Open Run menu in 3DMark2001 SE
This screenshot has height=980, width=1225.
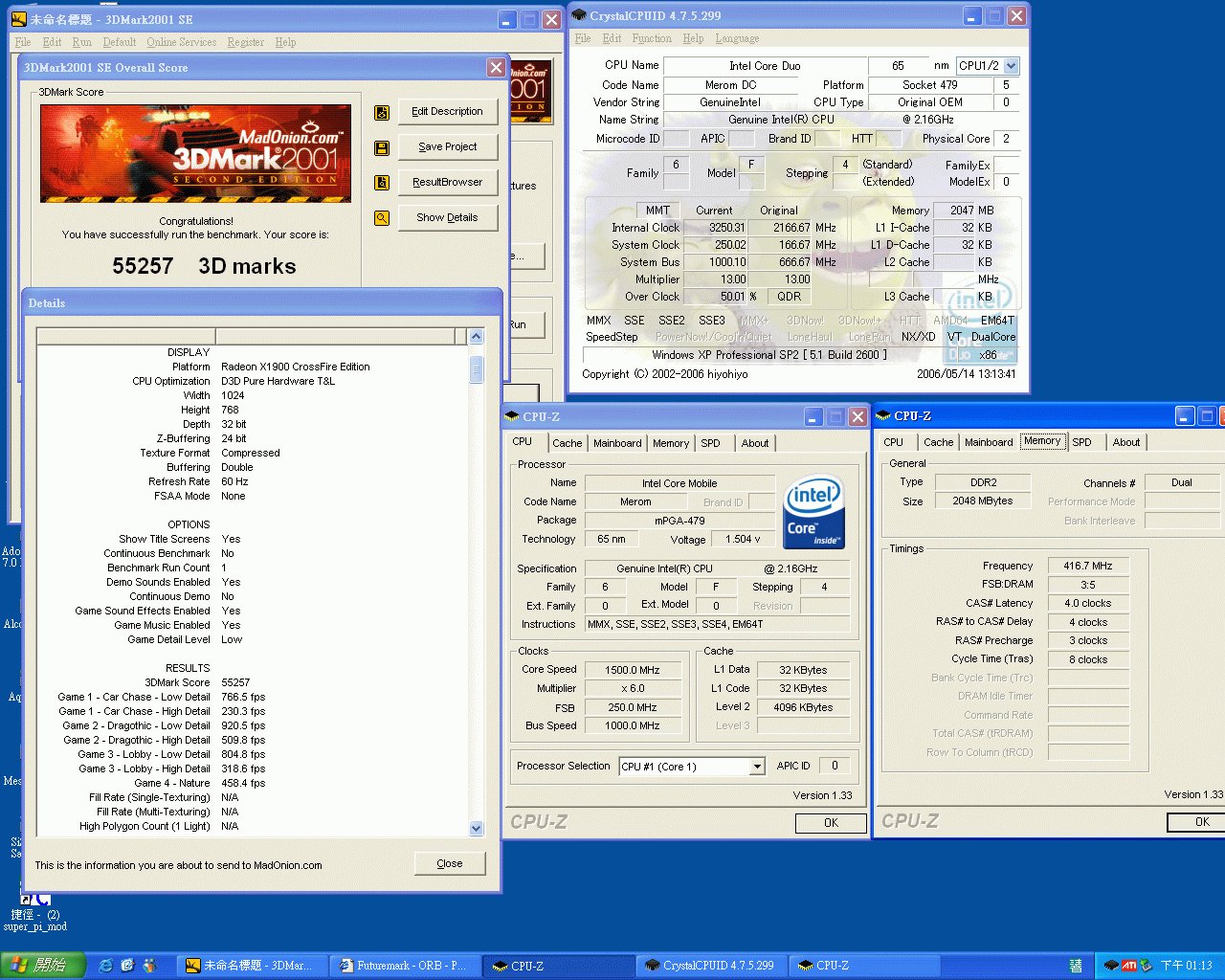82,42
